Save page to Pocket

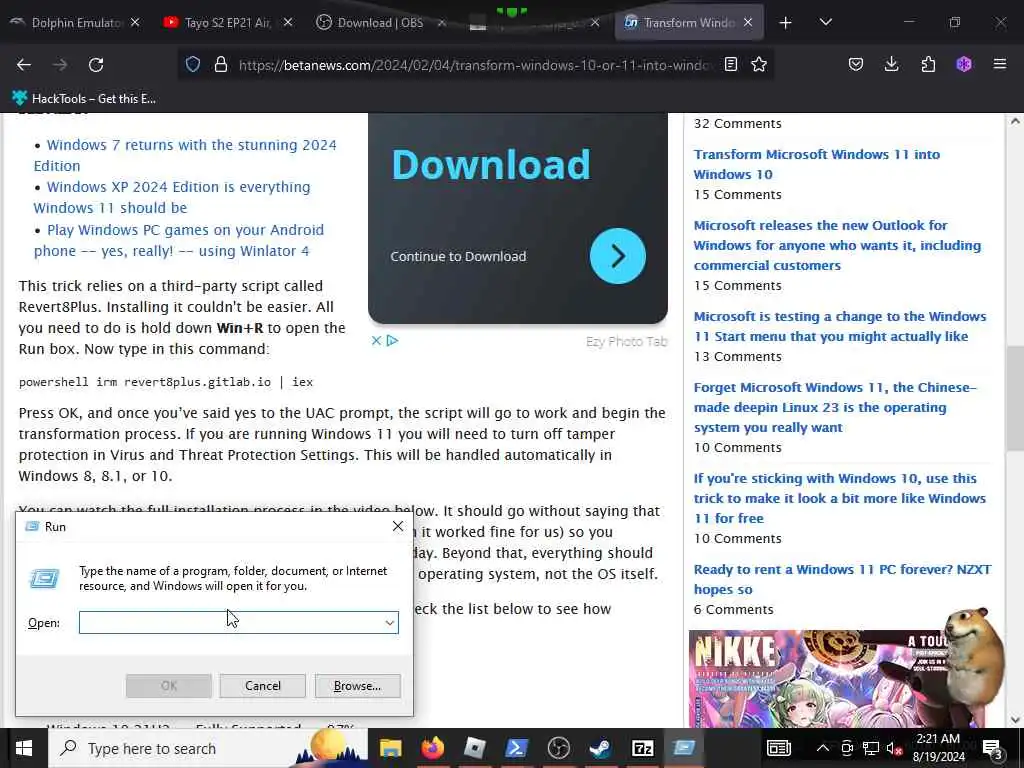click(856, 64)
